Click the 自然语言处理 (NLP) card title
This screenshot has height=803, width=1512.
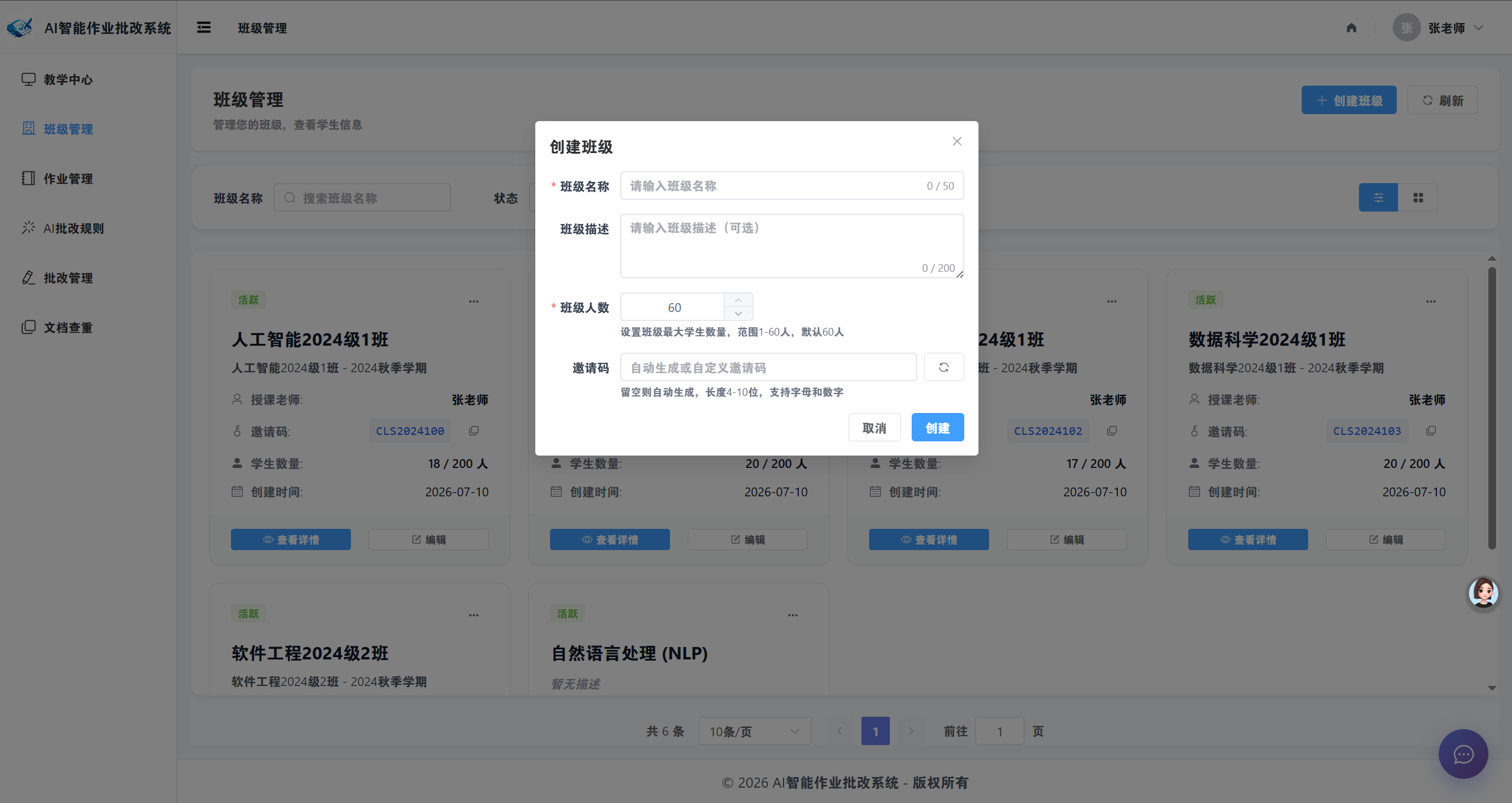629,654
